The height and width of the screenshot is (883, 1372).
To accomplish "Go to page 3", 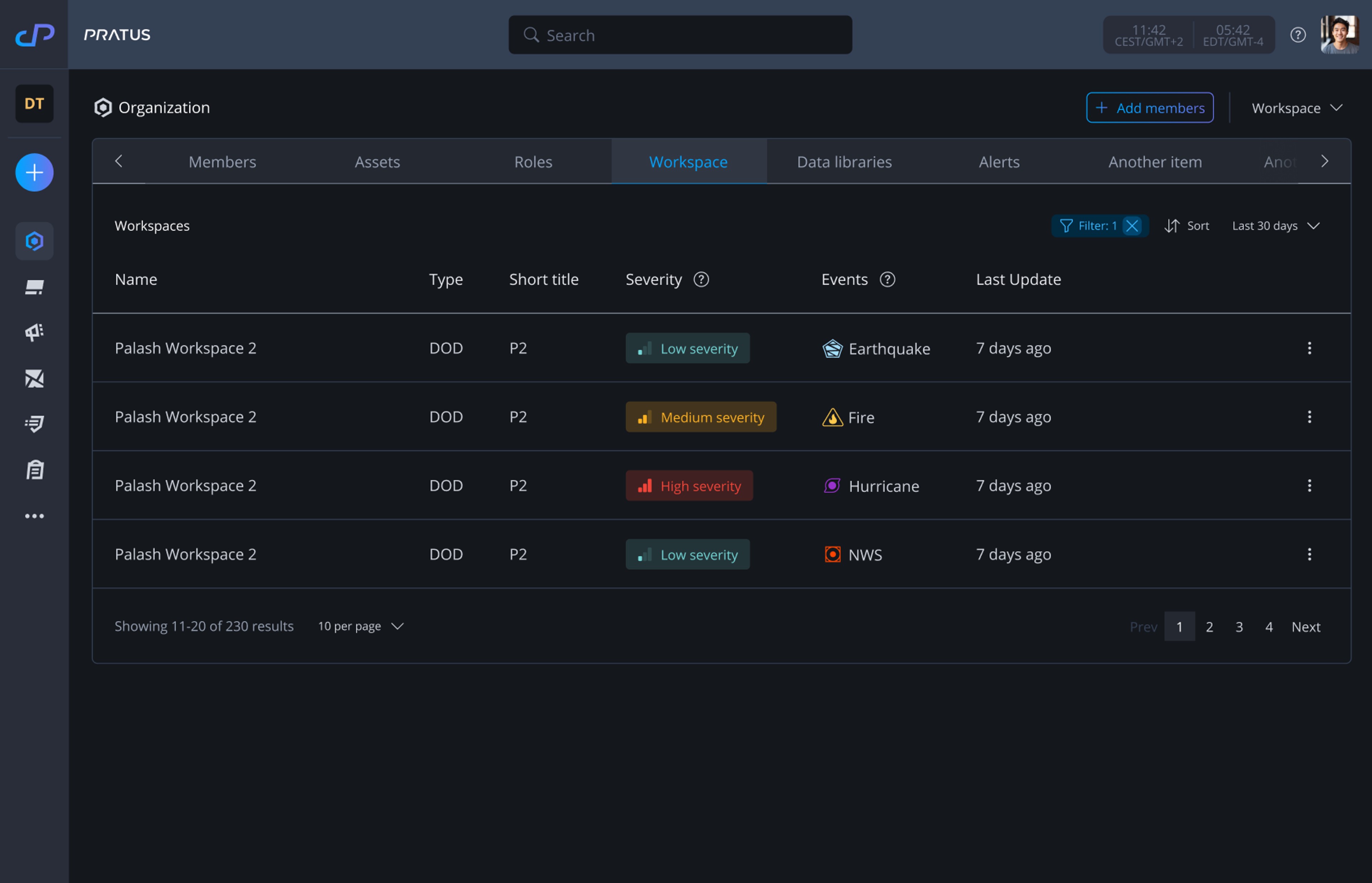I will tap(1239, 627).
